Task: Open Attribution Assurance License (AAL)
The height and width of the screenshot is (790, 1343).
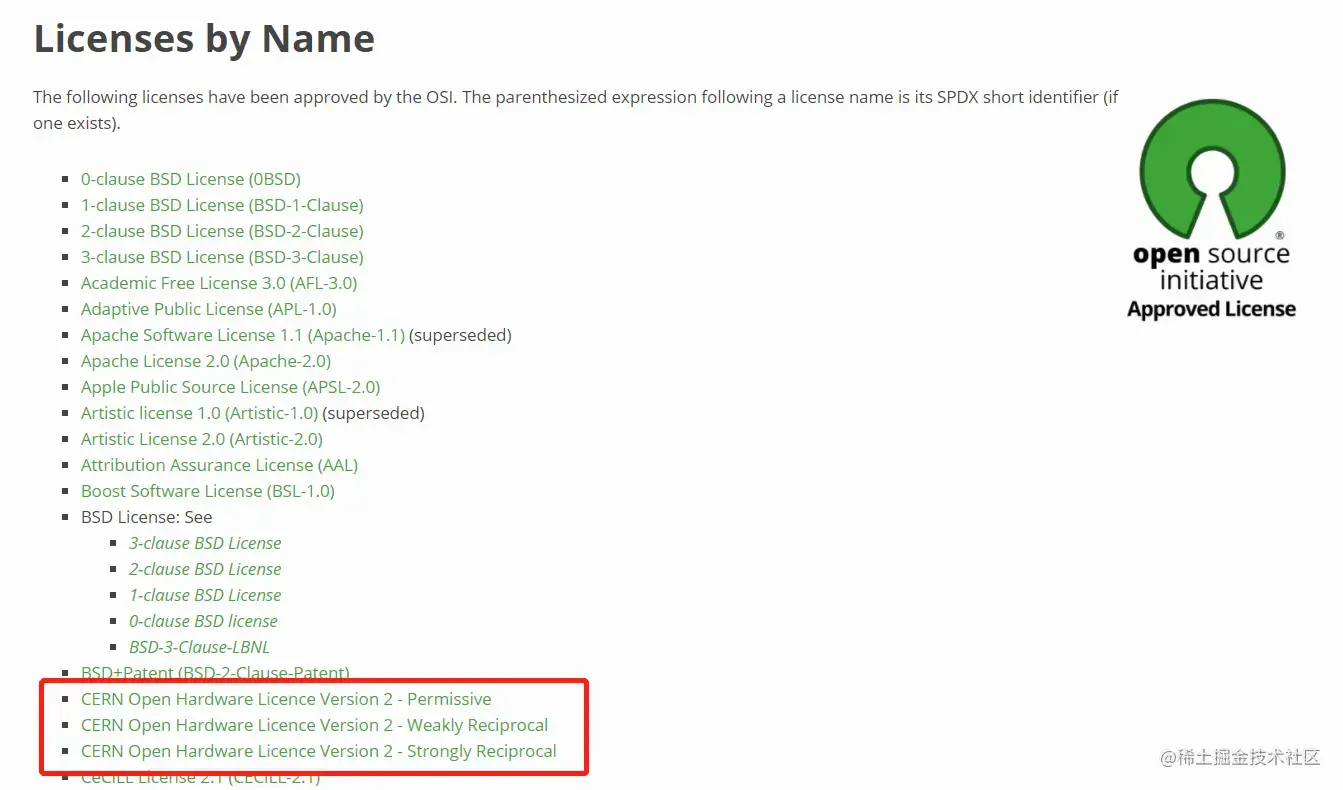Action: (219, 465)
